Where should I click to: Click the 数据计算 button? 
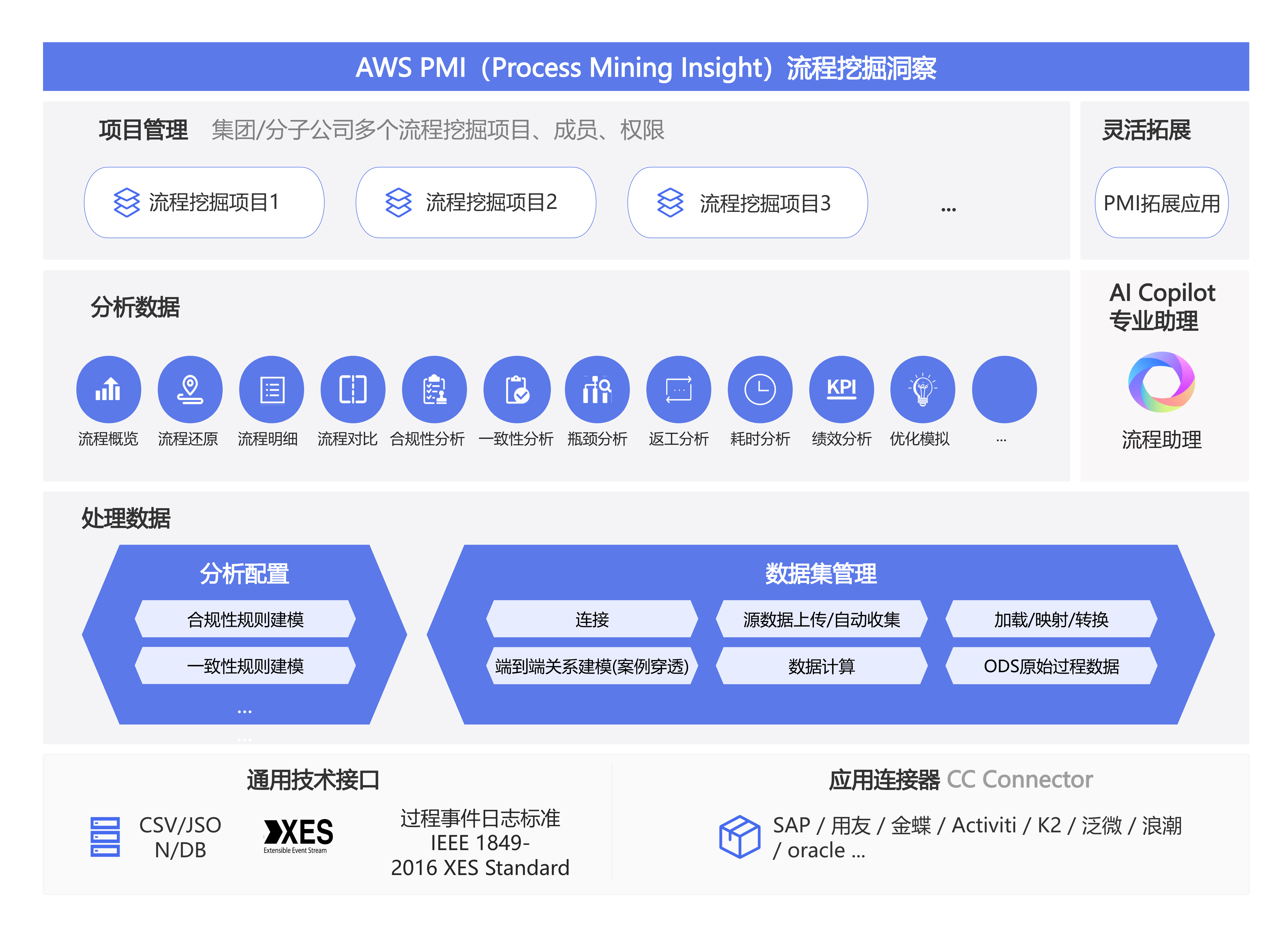coord(821,666)
